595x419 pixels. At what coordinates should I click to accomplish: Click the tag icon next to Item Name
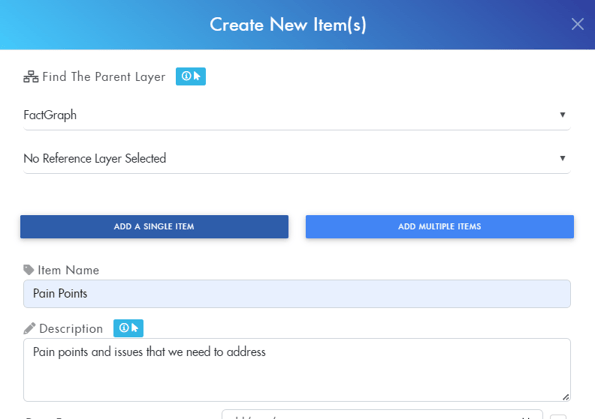click(x=29, y=270)
